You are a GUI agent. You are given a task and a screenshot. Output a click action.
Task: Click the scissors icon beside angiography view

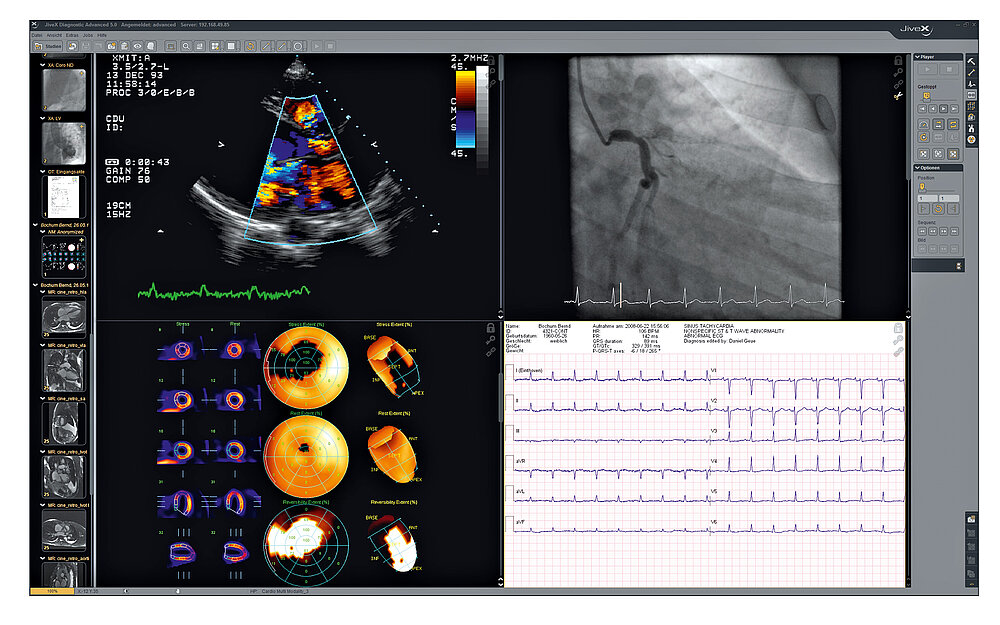[x=898, y=95]
